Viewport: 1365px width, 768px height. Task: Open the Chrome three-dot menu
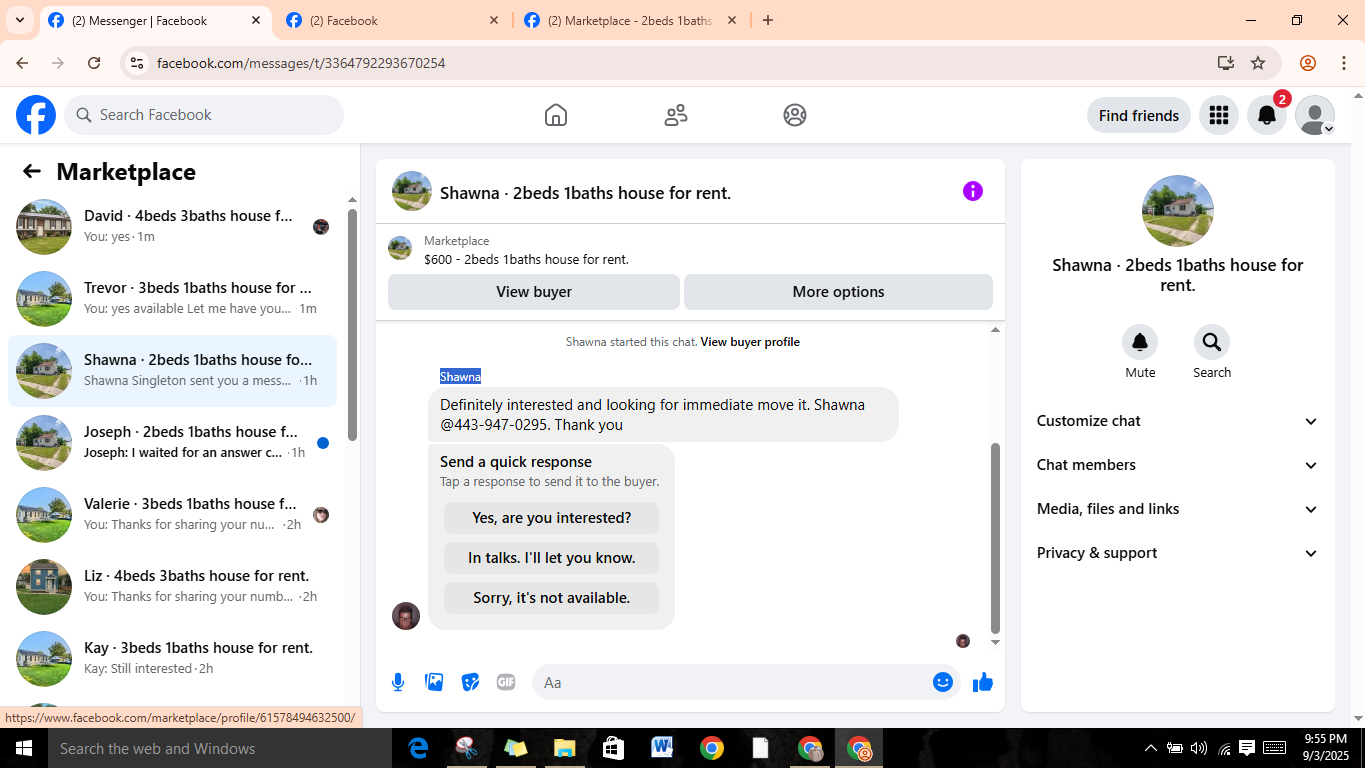(x=1344, y=63)
